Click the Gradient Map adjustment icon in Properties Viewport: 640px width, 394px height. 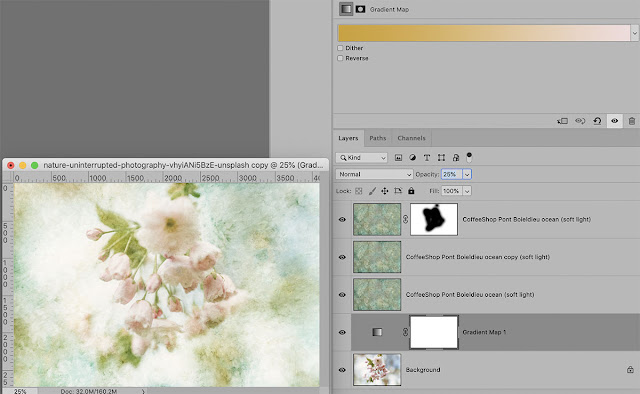(346, 9)
